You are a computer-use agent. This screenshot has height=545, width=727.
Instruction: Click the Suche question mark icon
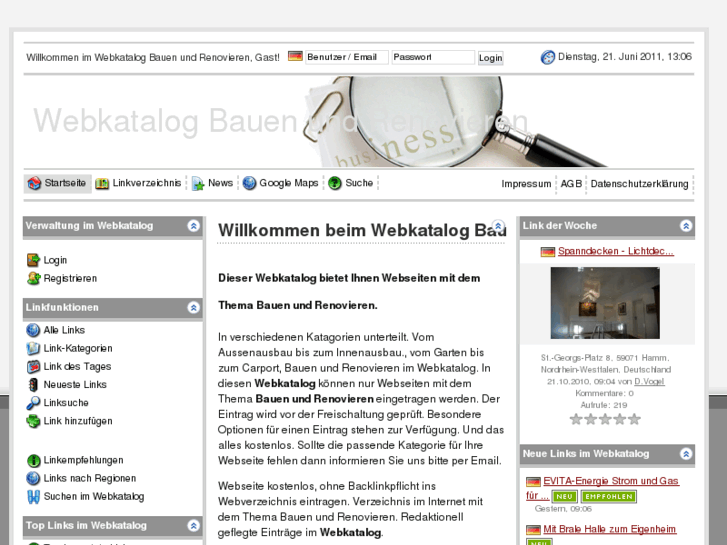click(334, 183)
